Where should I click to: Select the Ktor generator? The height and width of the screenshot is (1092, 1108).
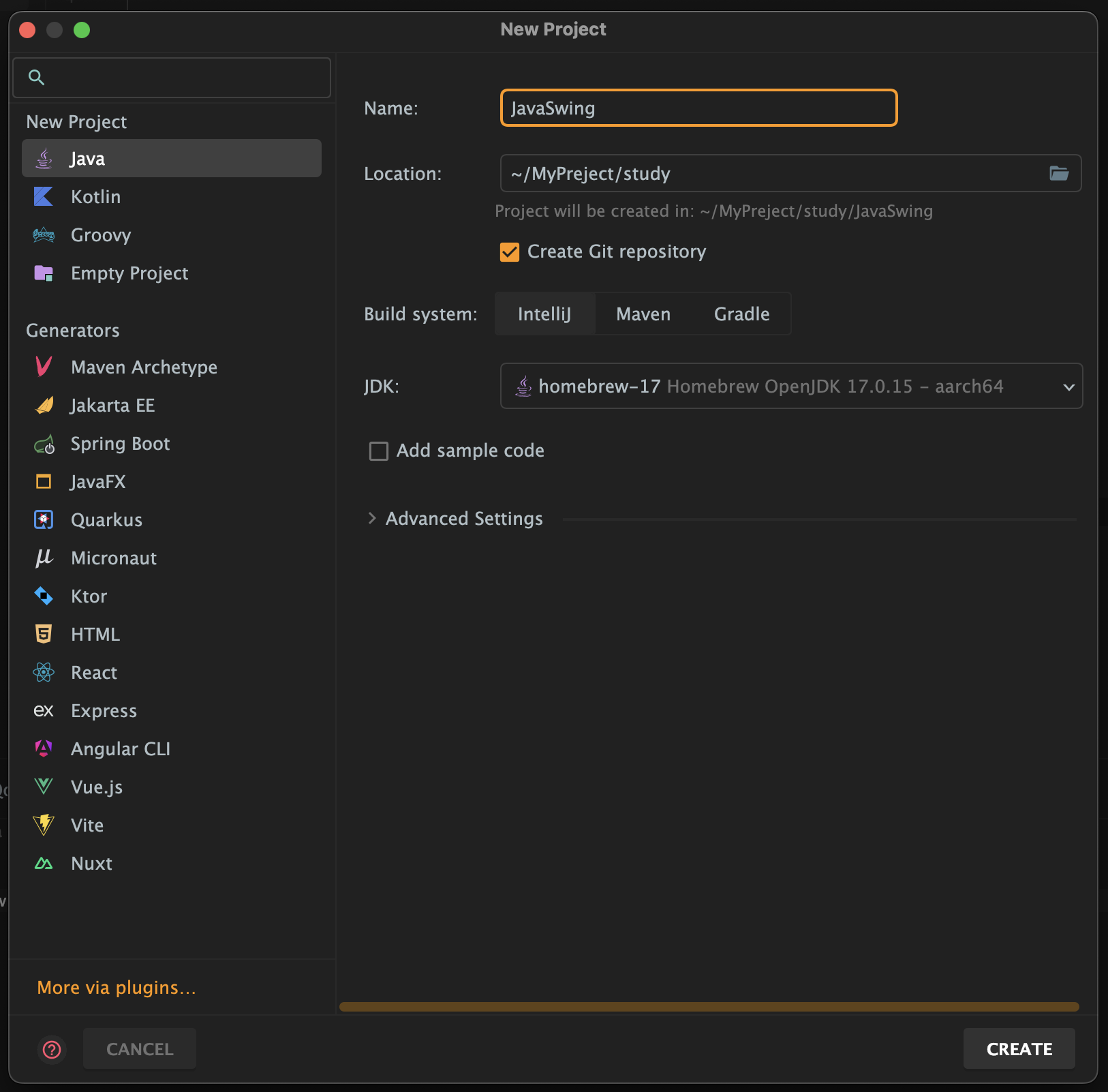click(172, 596)
